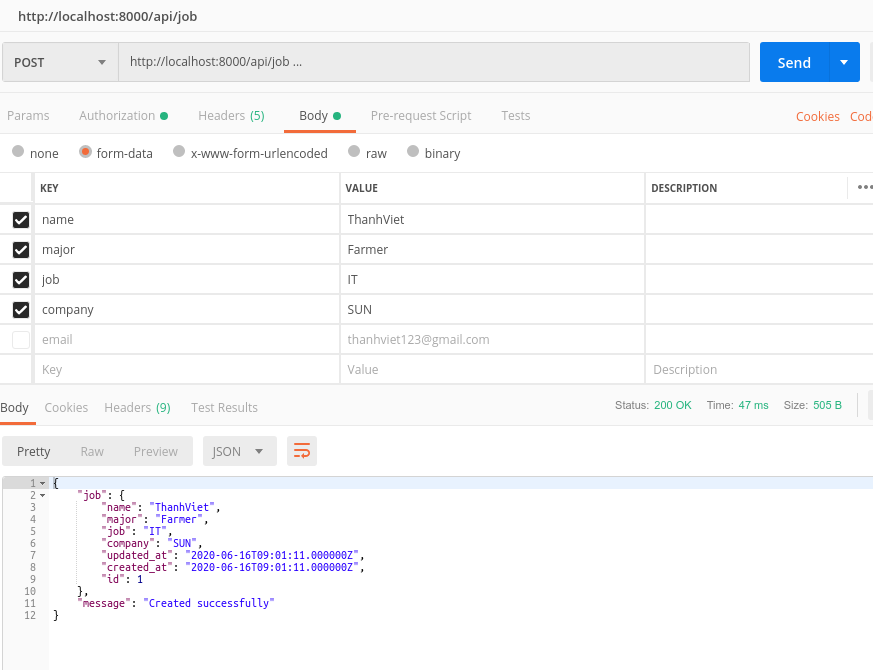Select the x-www-form-urlencoded radio button
This screenshot has width=873, height=670.
[179, 153]
